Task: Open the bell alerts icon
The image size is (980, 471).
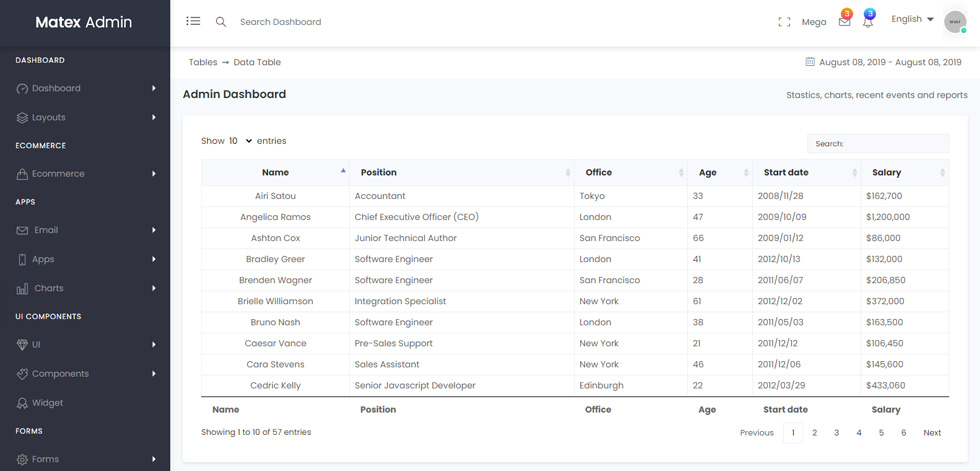Action: coord(868,22)
